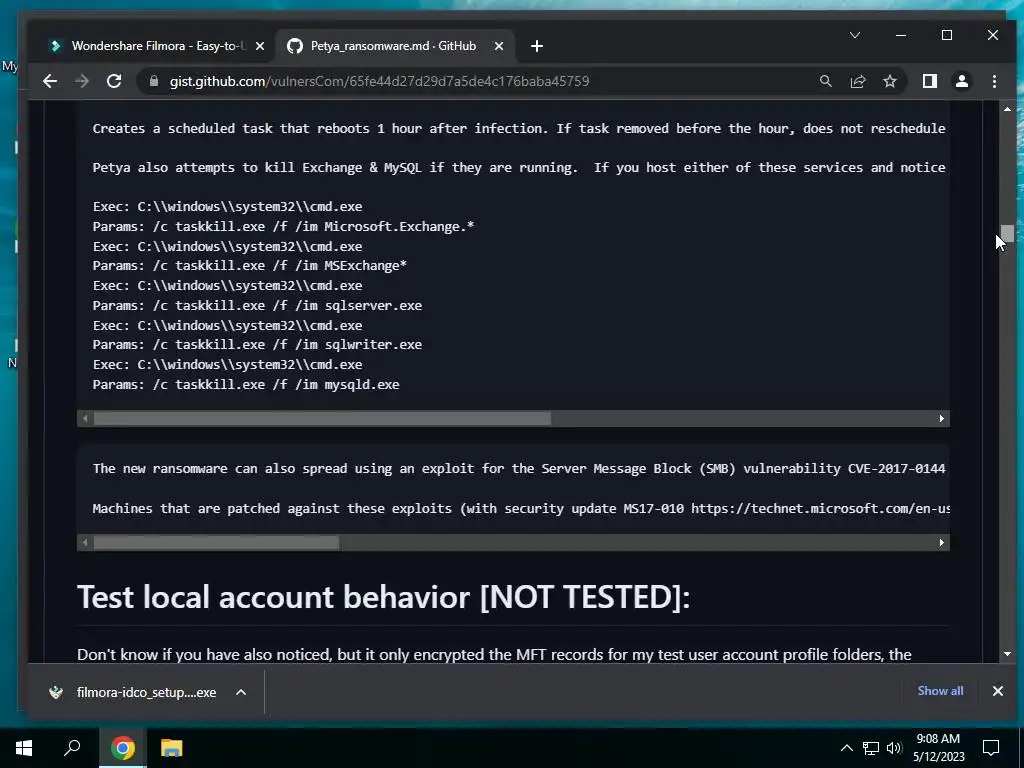The height and width of the screenshot is (768, 1024).
Task: Click line 'taskkill.exe /f /im sqlwriter.exe'
Action: pyautogui.click(x=257, y=345)
